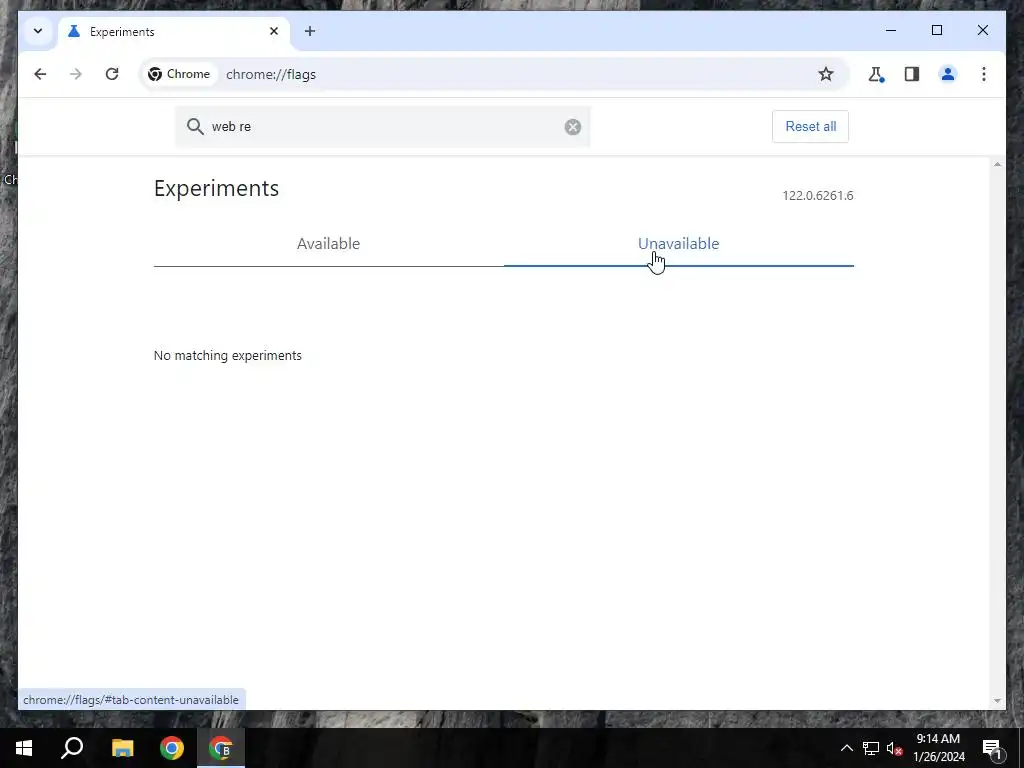Viewport: 1024px width, 768px height.
Task: Clear the flags search with the X icon
Action: (573, 127)
